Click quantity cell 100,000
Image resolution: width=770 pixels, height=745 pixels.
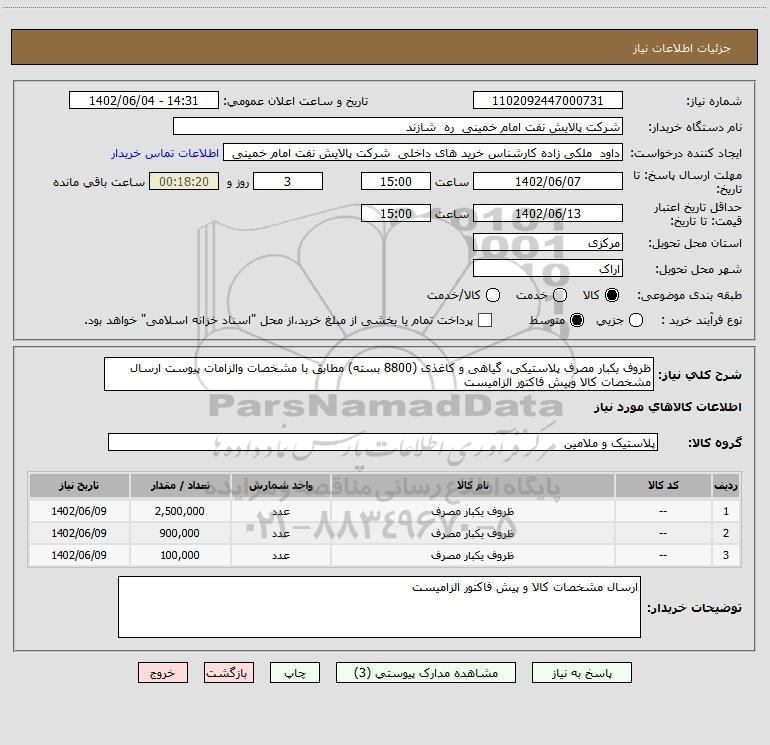point(180,555)
